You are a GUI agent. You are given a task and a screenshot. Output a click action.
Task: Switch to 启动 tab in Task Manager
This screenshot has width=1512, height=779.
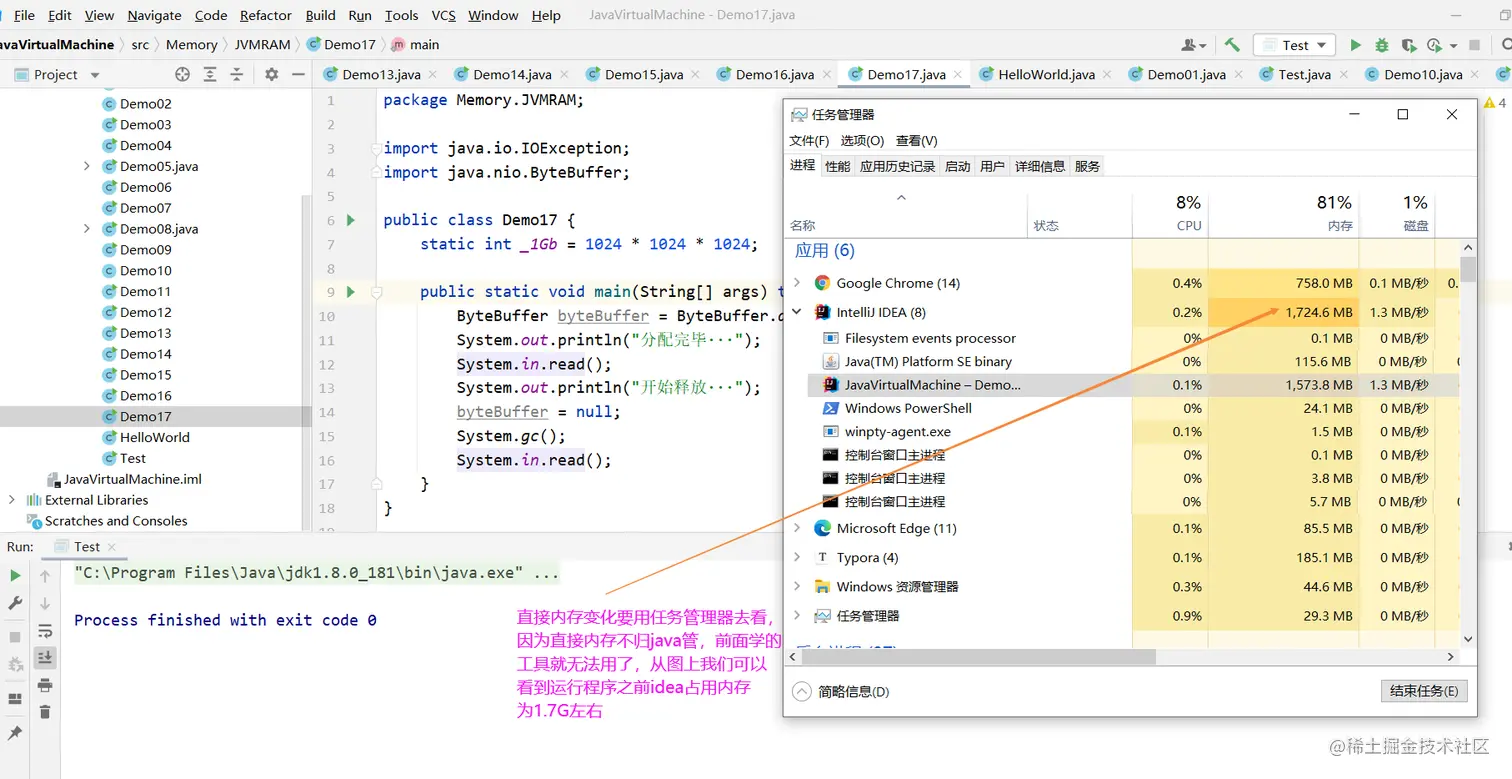[x=958, y=166]
